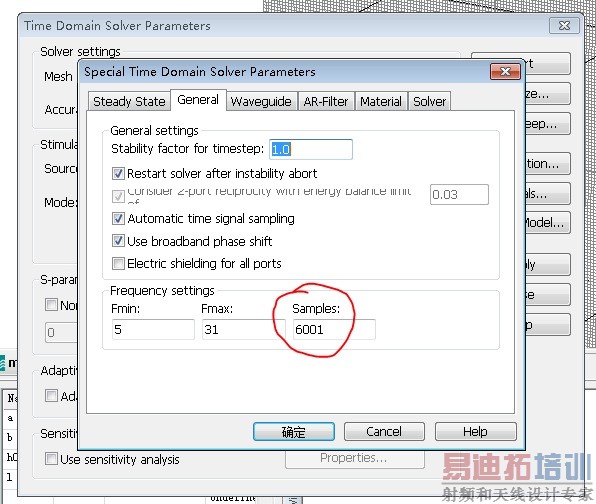Switch to the Steady State tab
Viewport: 596px width, 504px height.
click(129, 101)
